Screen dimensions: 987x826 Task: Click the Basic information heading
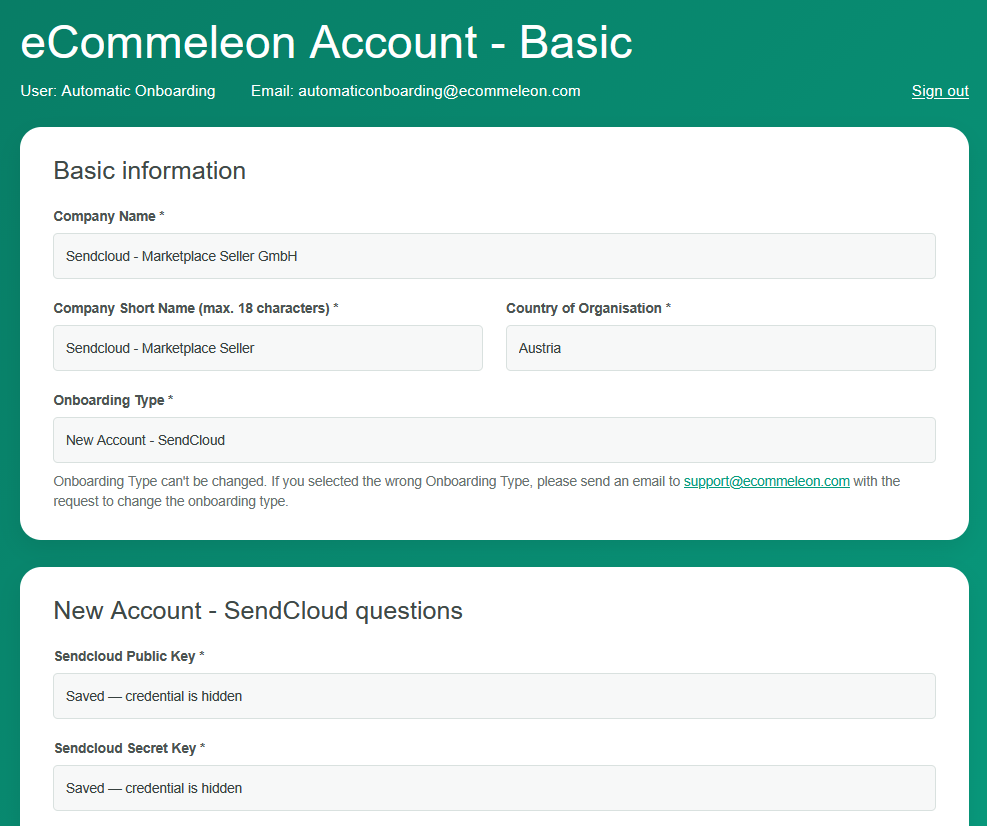pos(149,171)
